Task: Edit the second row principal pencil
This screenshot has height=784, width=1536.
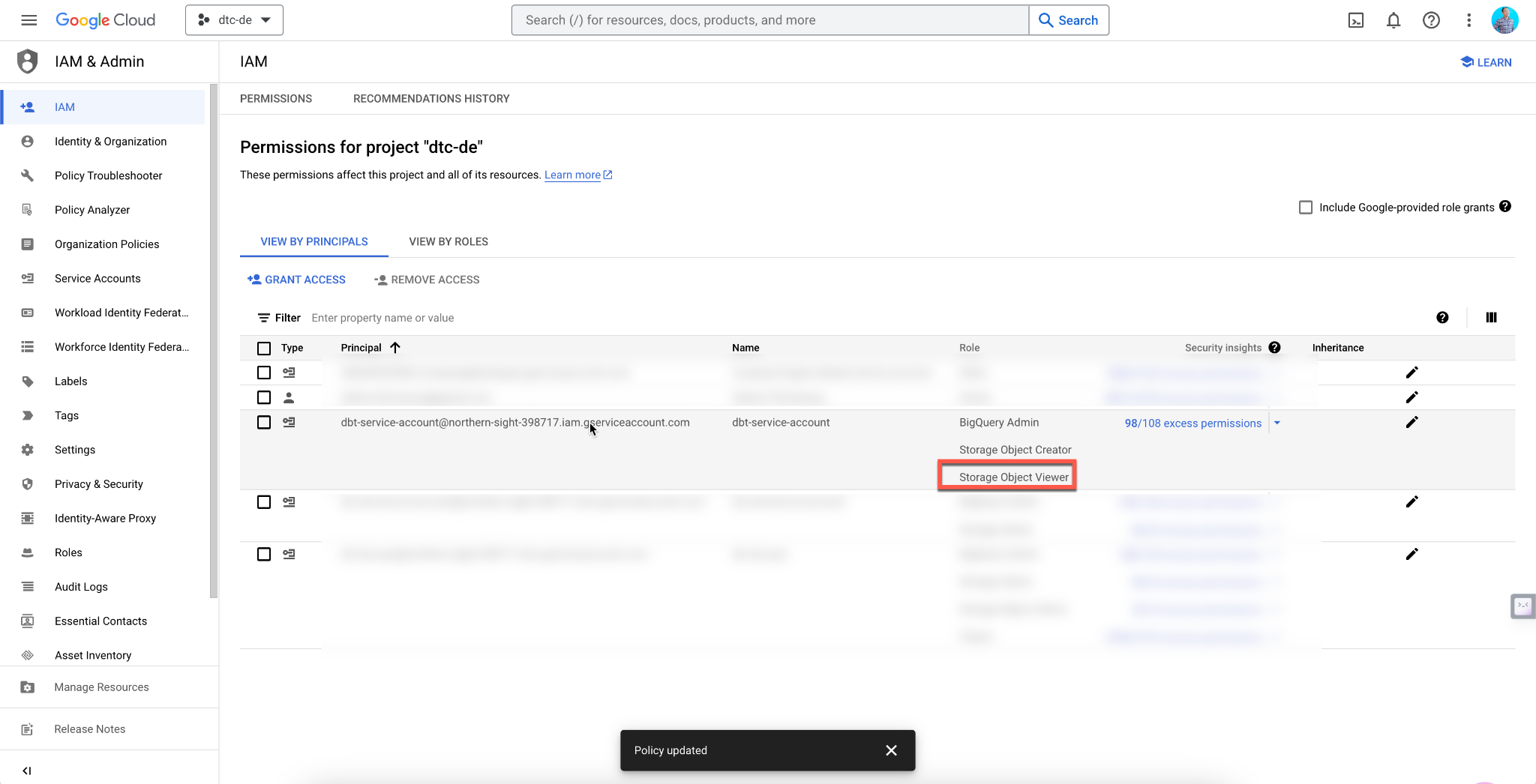Action: [x=1411, y=397]
